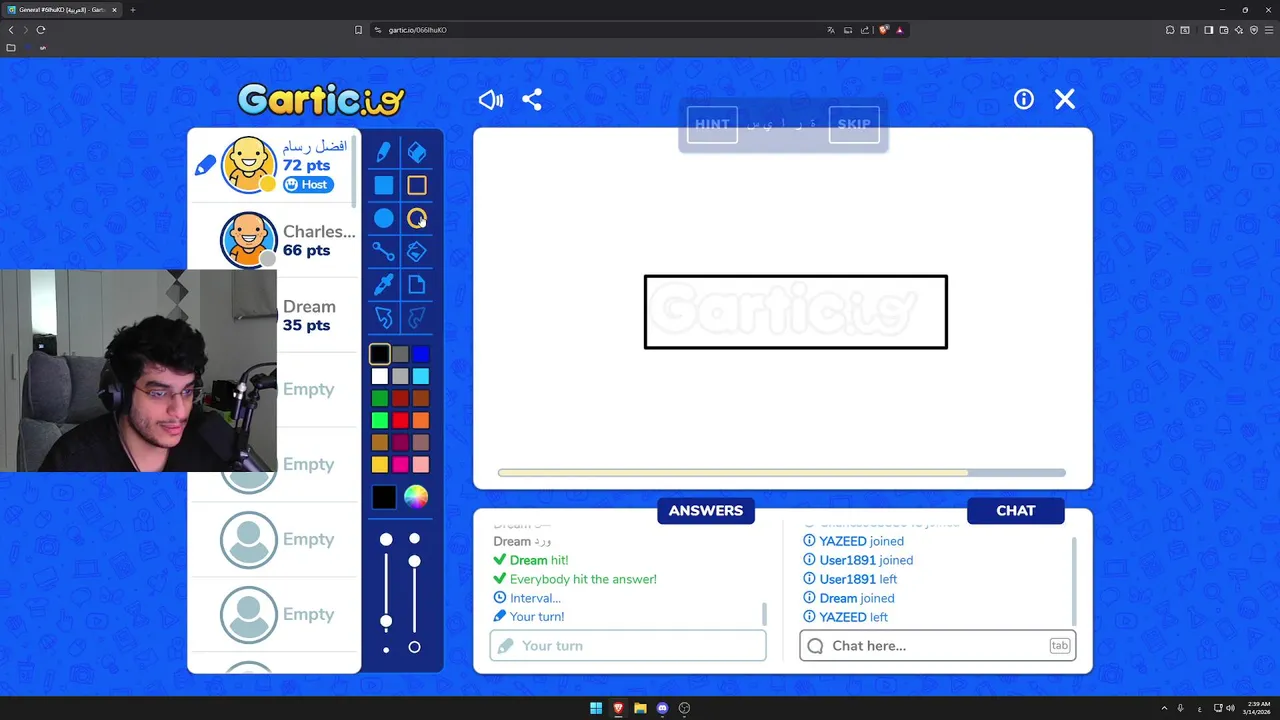Click the Host badge

308,185
